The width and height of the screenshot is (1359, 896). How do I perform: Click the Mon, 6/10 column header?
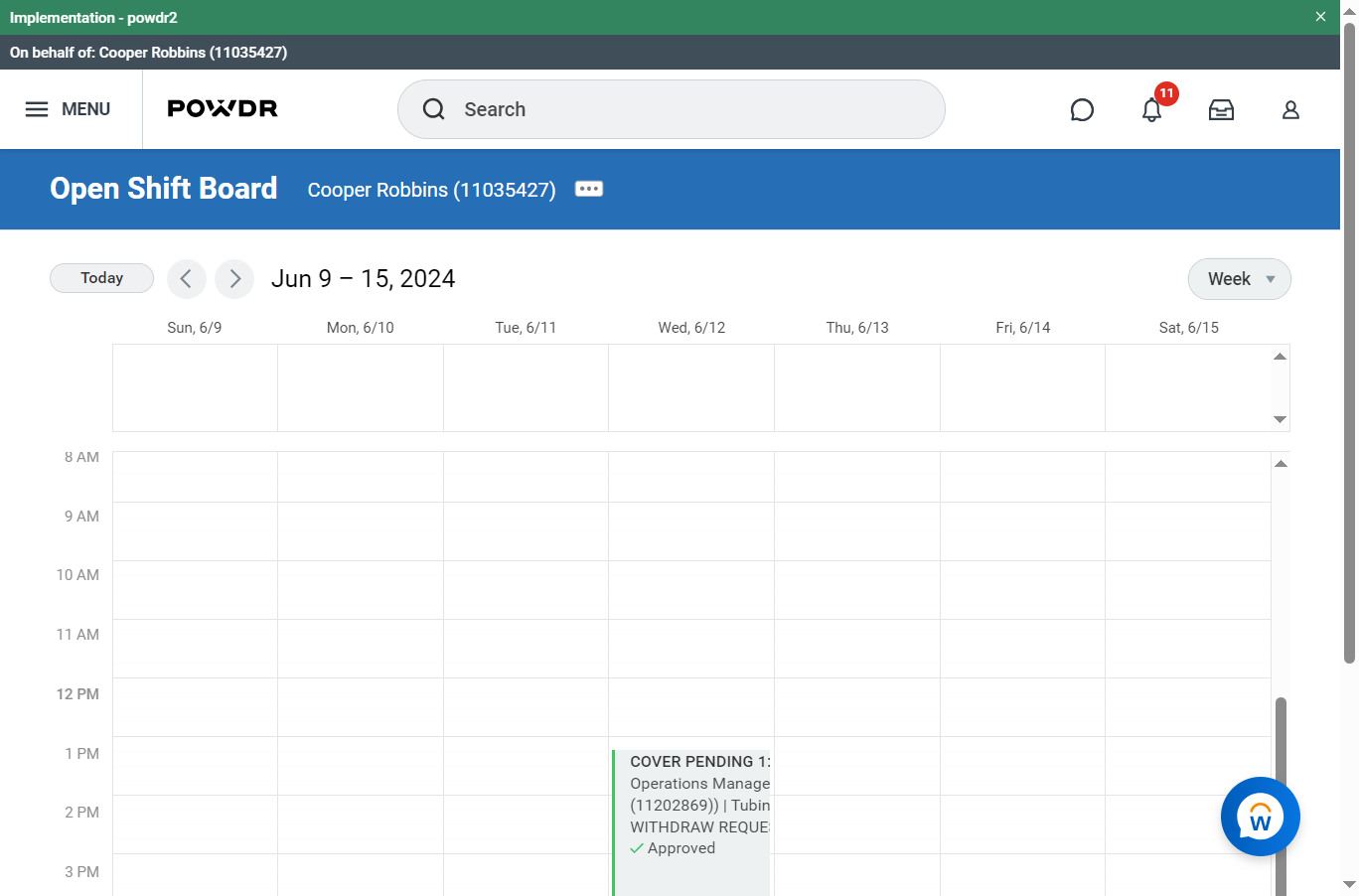[361, 328]
